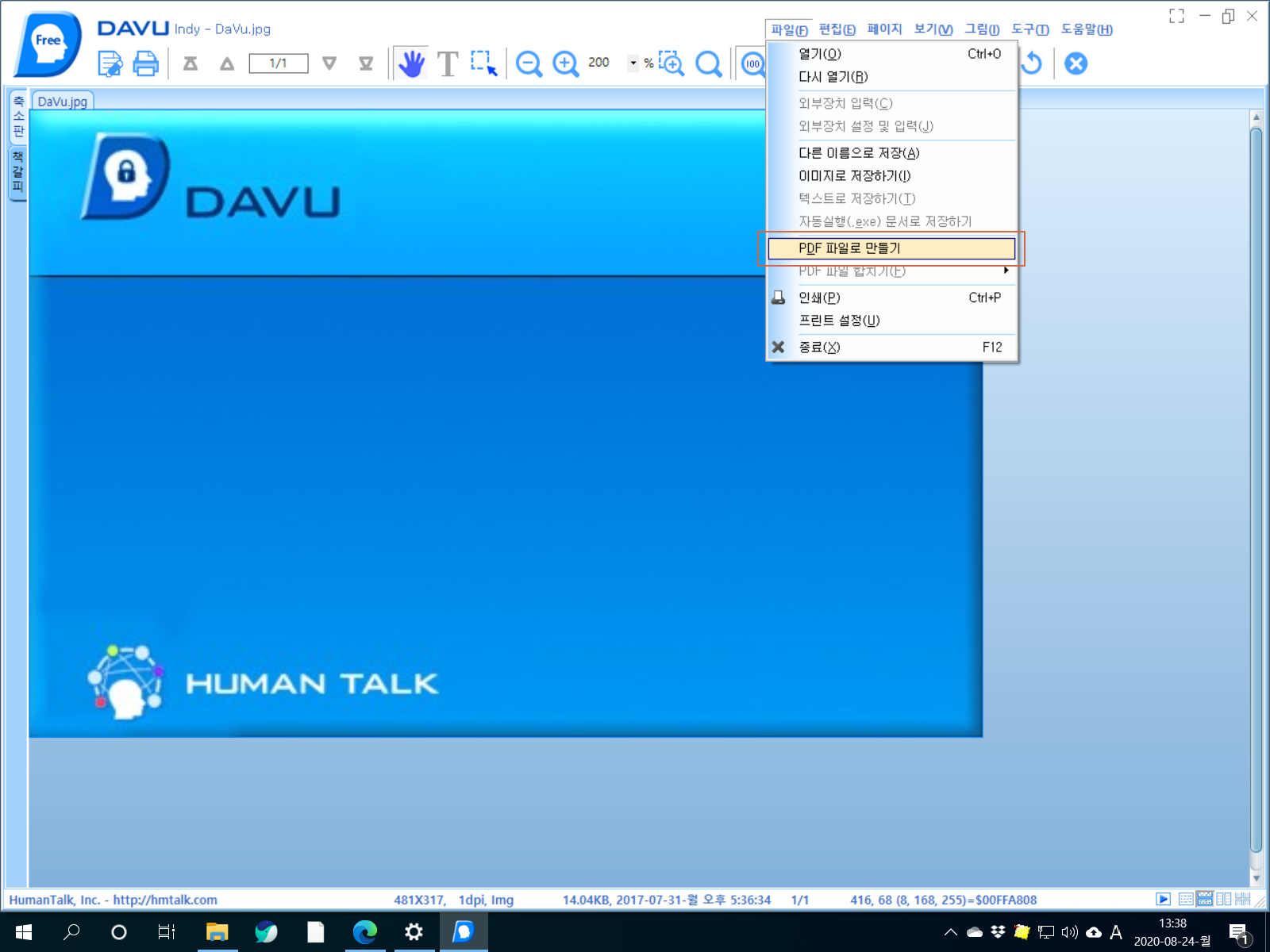Viewport: 1270px width, 952px height.
Task: Click the taskbar clock 13:38
Action: (x=1172, y=932)
